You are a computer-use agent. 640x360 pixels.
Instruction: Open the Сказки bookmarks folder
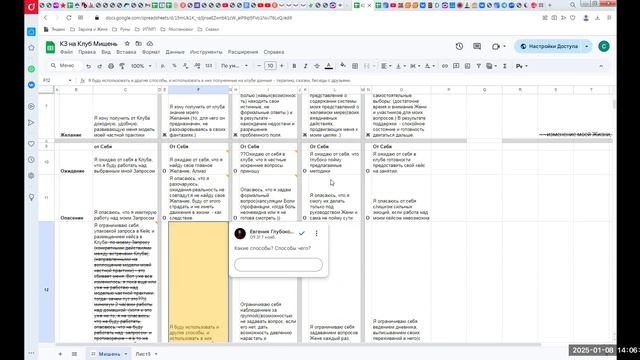(208, 29)
